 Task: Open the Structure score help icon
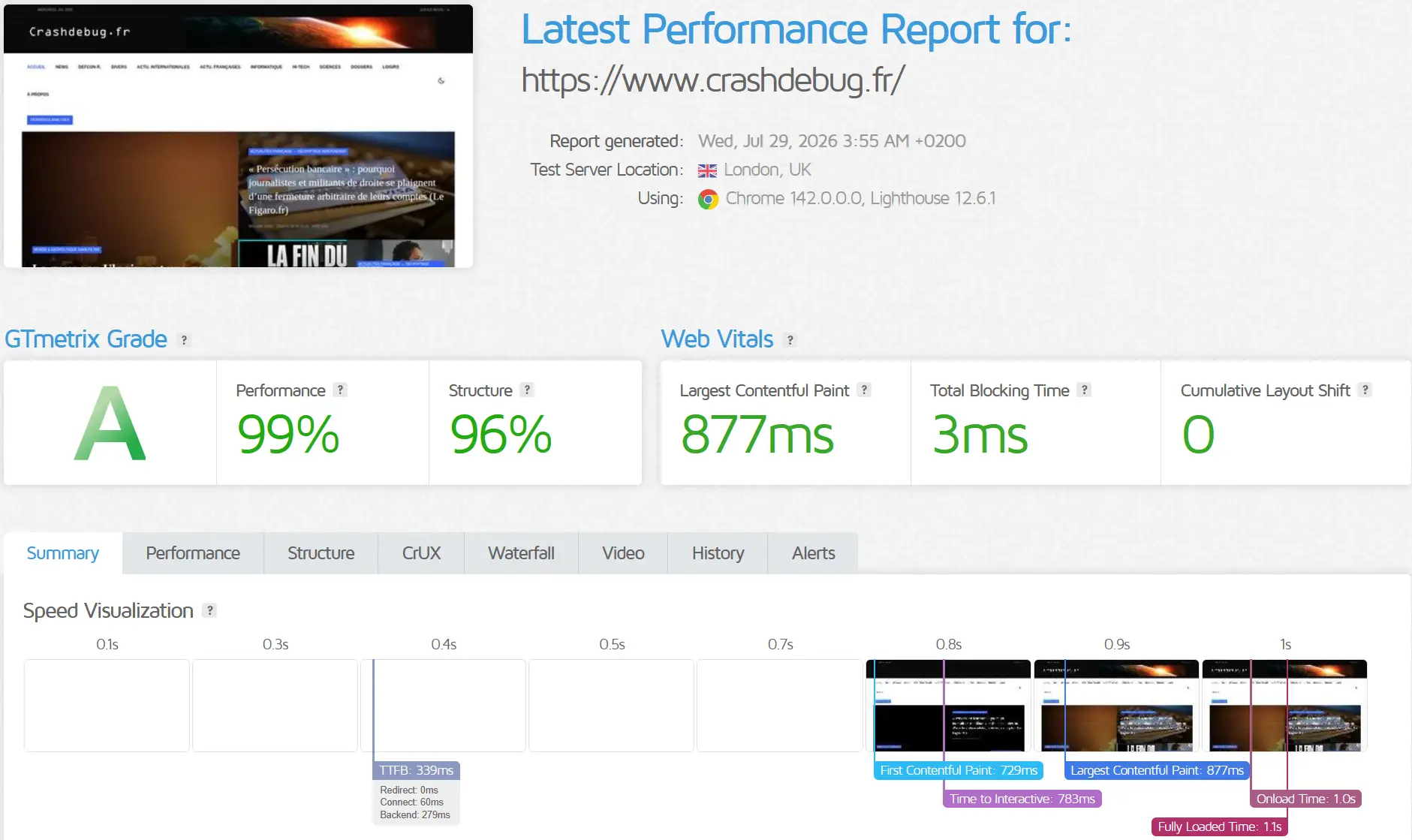tap(527, 390)
